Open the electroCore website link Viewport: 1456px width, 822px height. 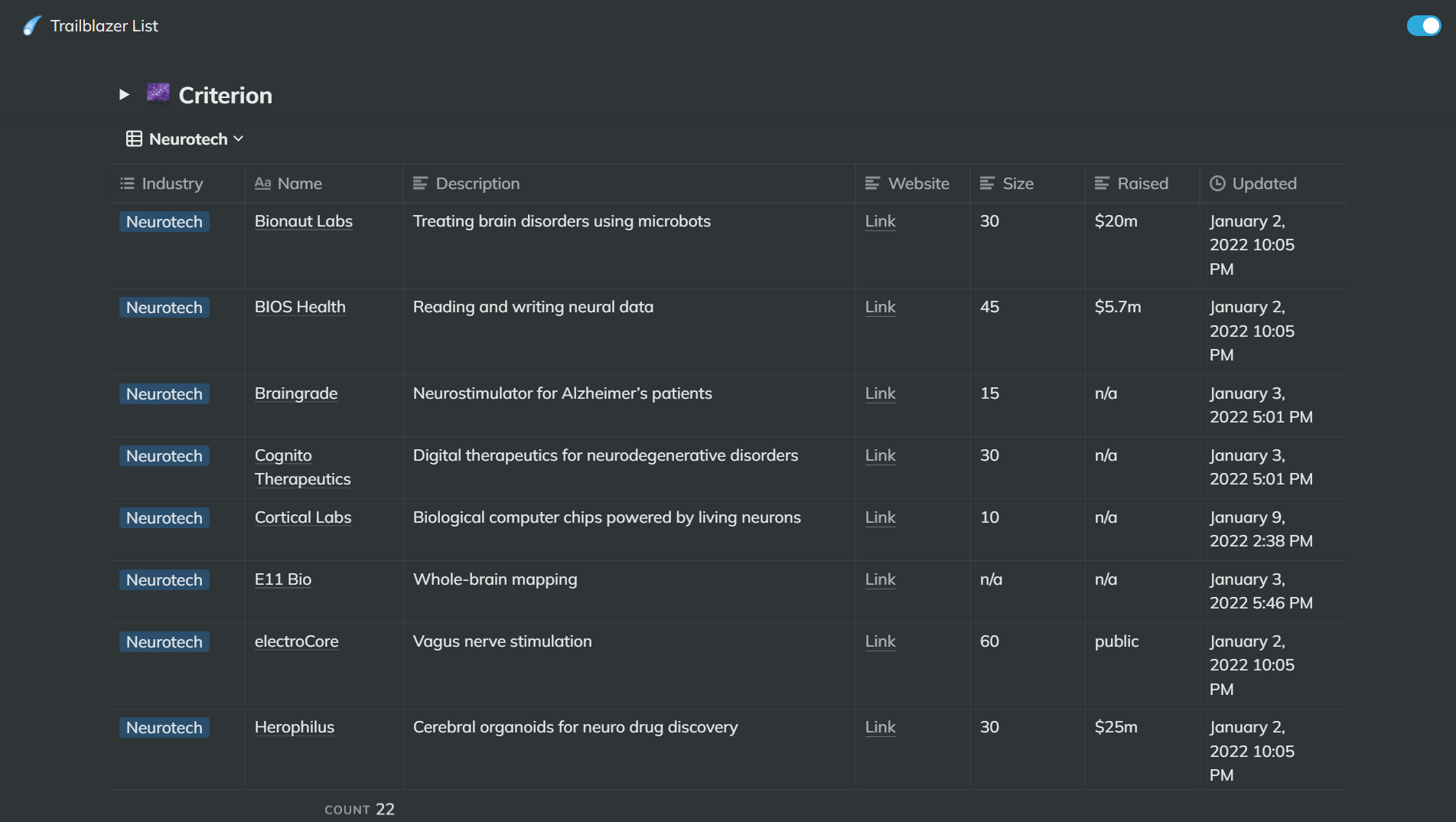click(880, 641)
